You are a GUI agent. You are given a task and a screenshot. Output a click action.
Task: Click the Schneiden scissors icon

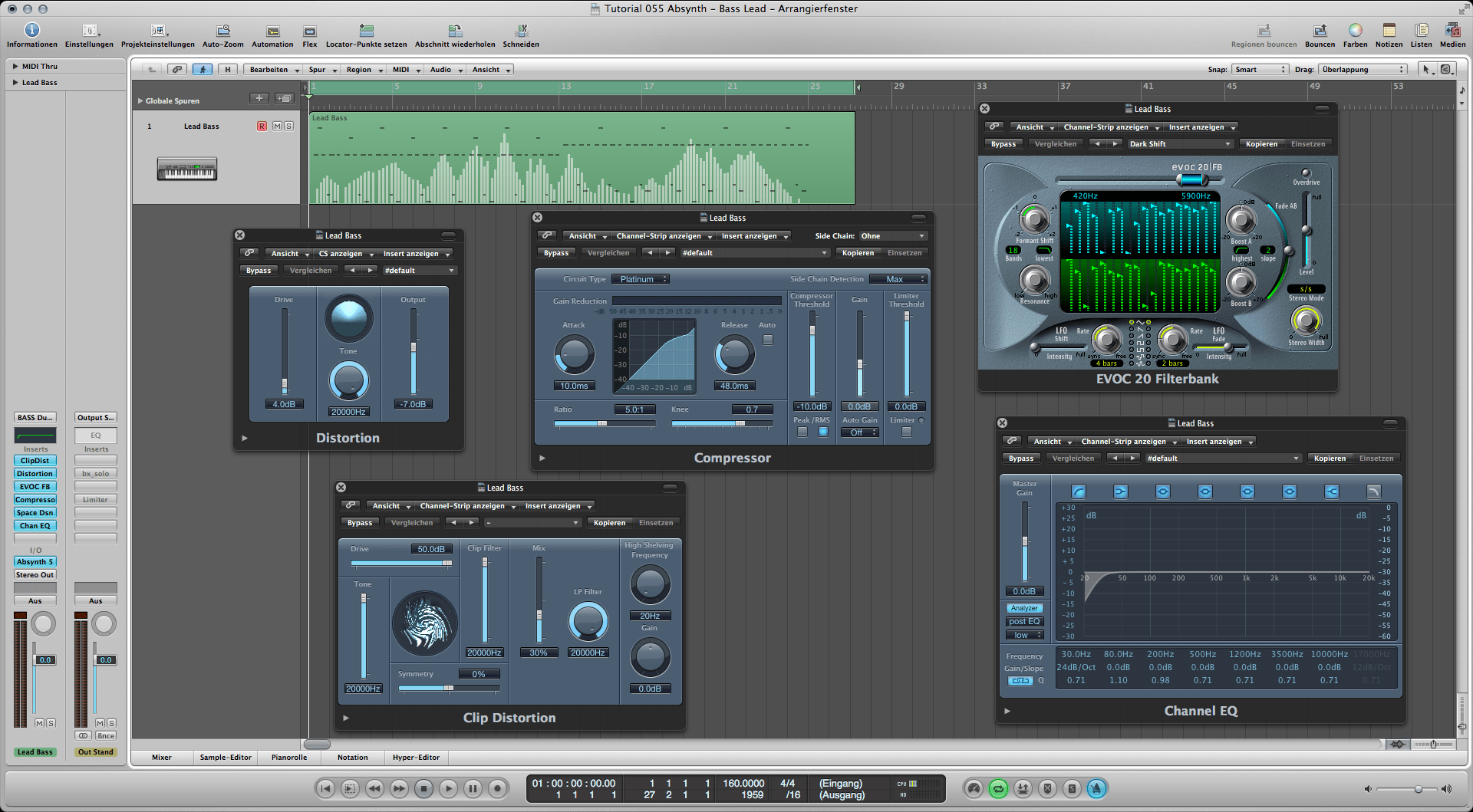(x=521, y=31)
